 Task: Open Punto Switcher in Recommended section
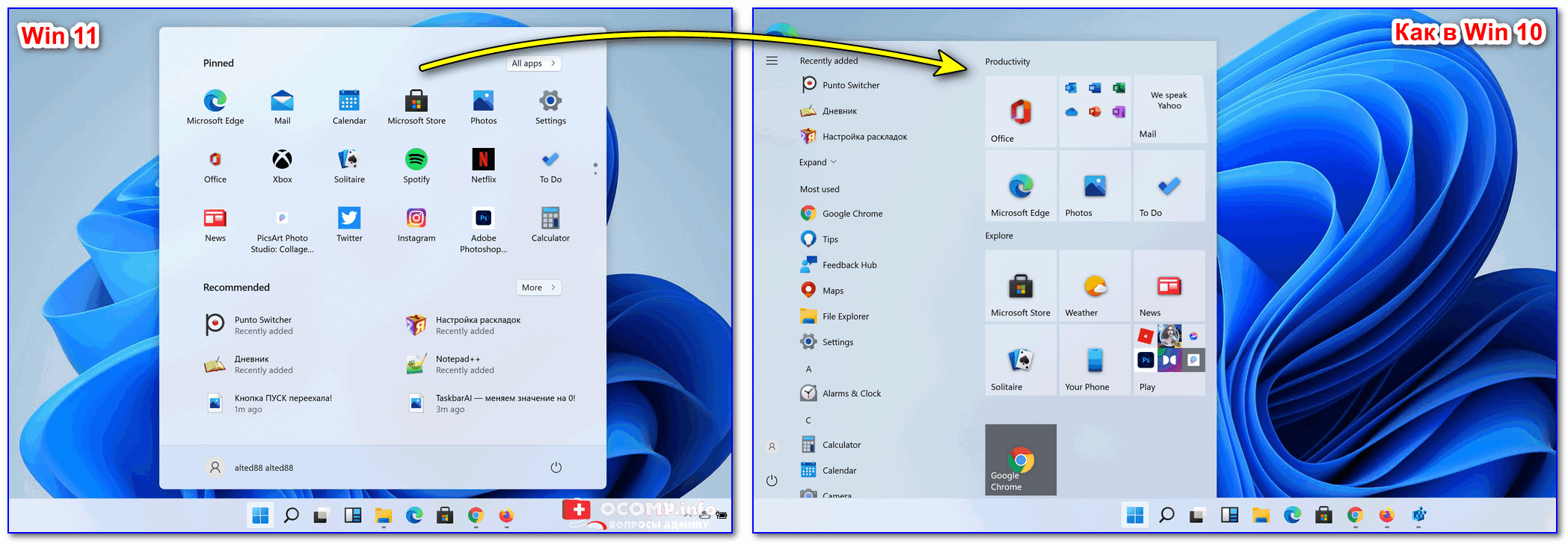point(249,324)
